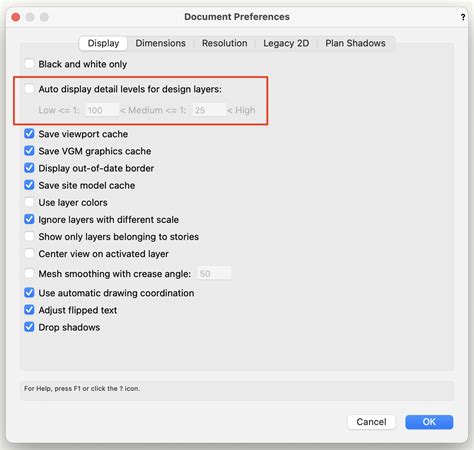Go to the Plan Shadows tab

point(355,43)
